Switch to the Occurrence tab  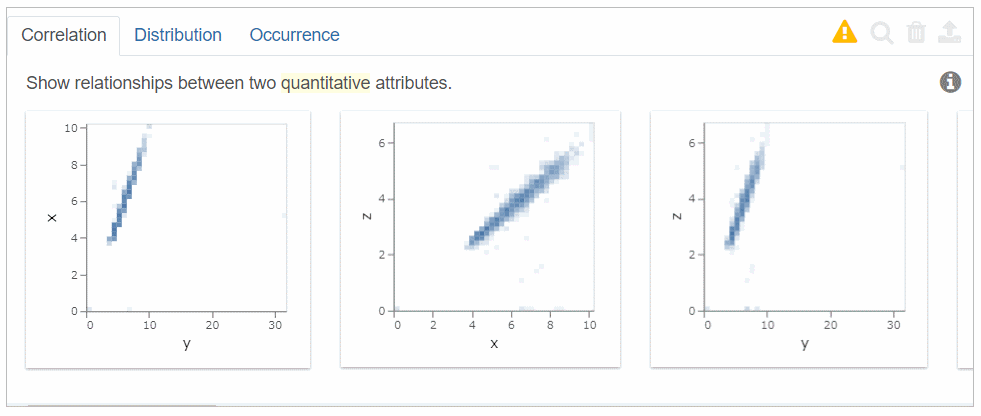(294, 35)
